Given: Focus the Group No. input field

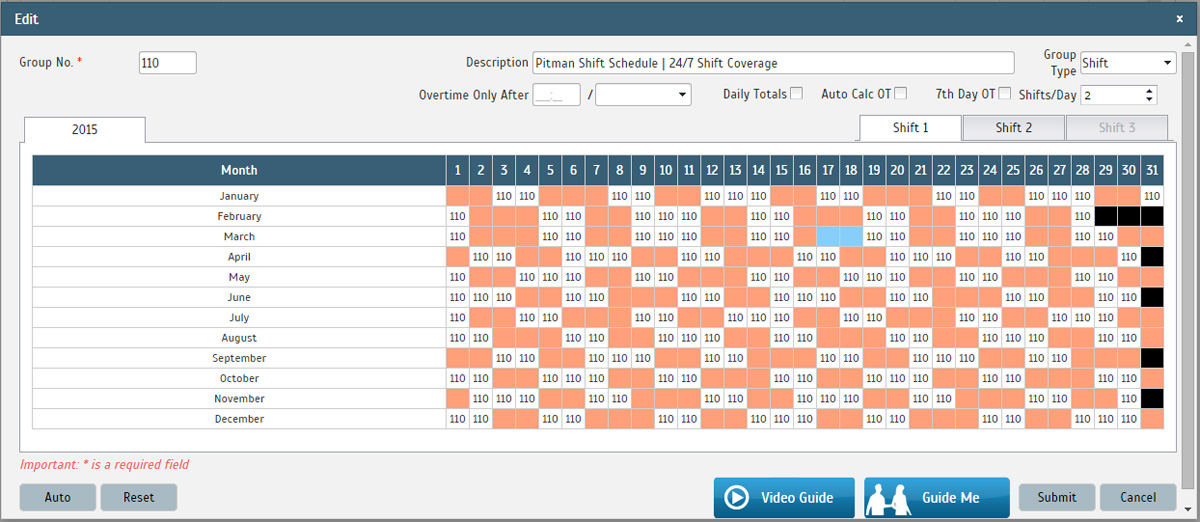Looking at the screenshot, I should click(167, 63).
